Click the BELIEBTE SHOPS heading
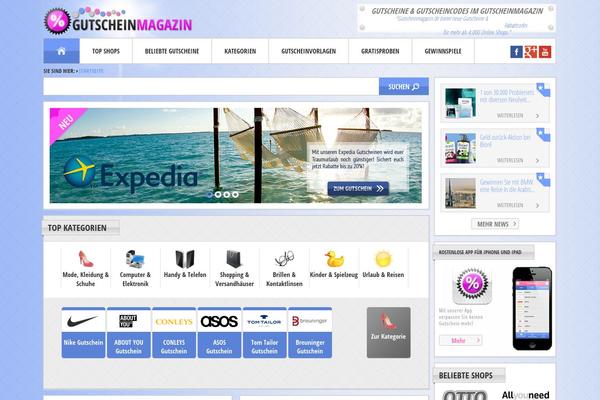 click(465, 376)
